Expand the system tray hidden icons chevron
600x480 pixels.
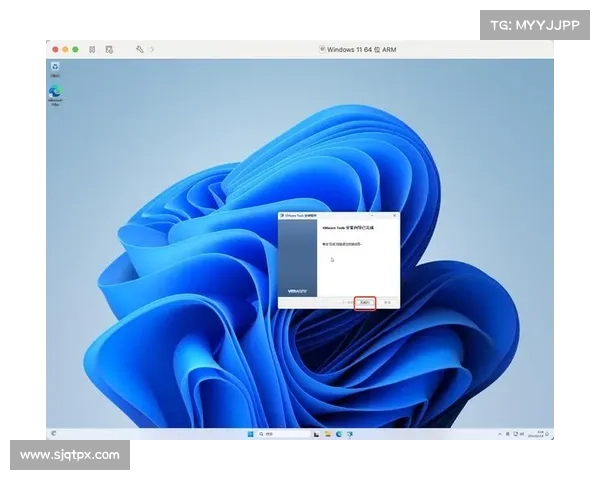(x=500, y=434)
